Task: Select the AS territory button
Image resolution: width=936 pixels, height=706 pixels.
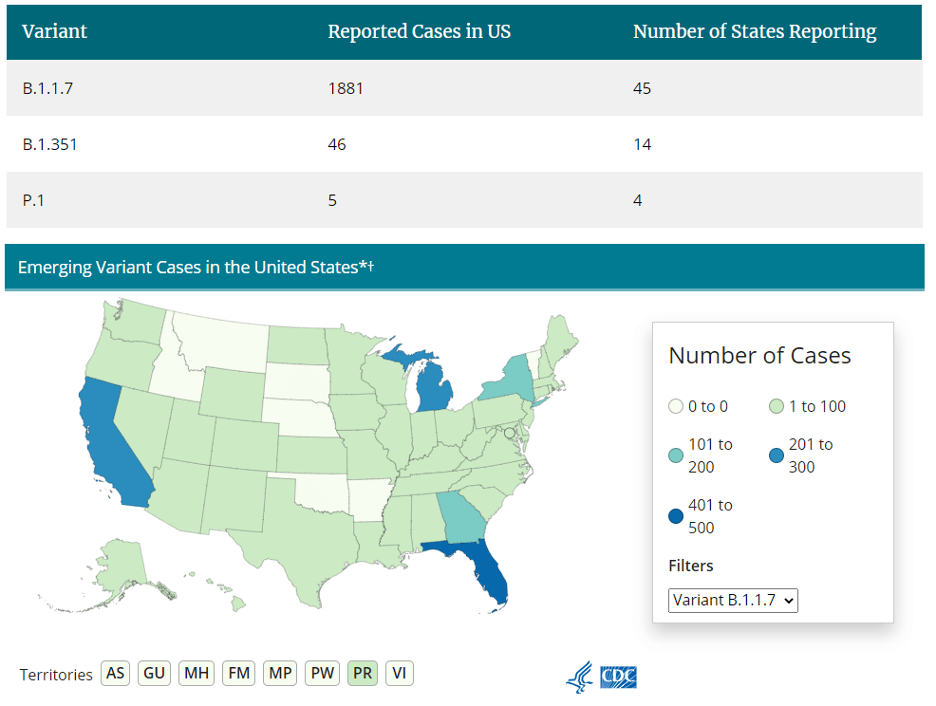Action: (116, 673)
